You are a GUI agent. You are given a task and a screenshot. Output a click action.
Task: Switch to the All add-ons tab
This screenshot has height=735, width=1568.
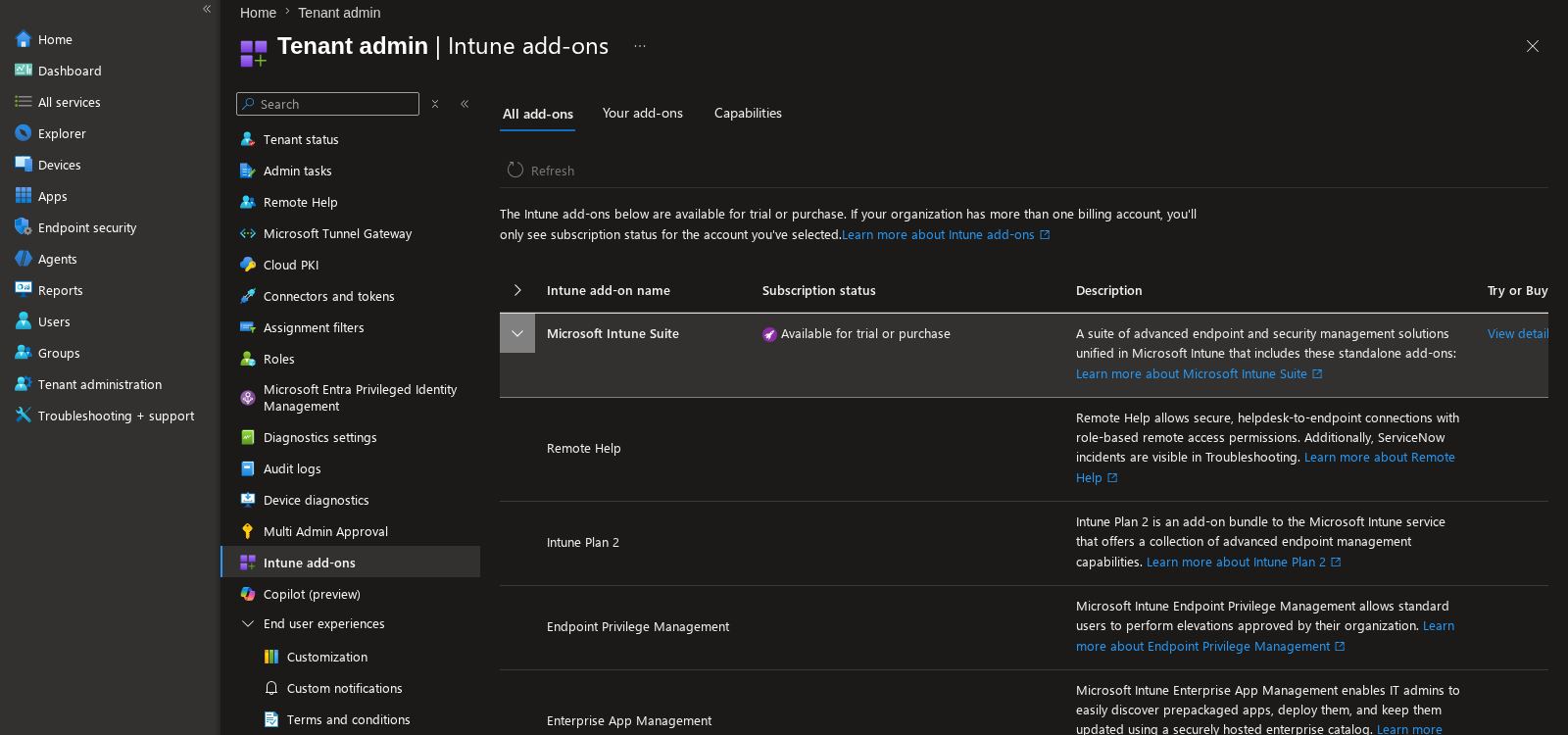538,114
